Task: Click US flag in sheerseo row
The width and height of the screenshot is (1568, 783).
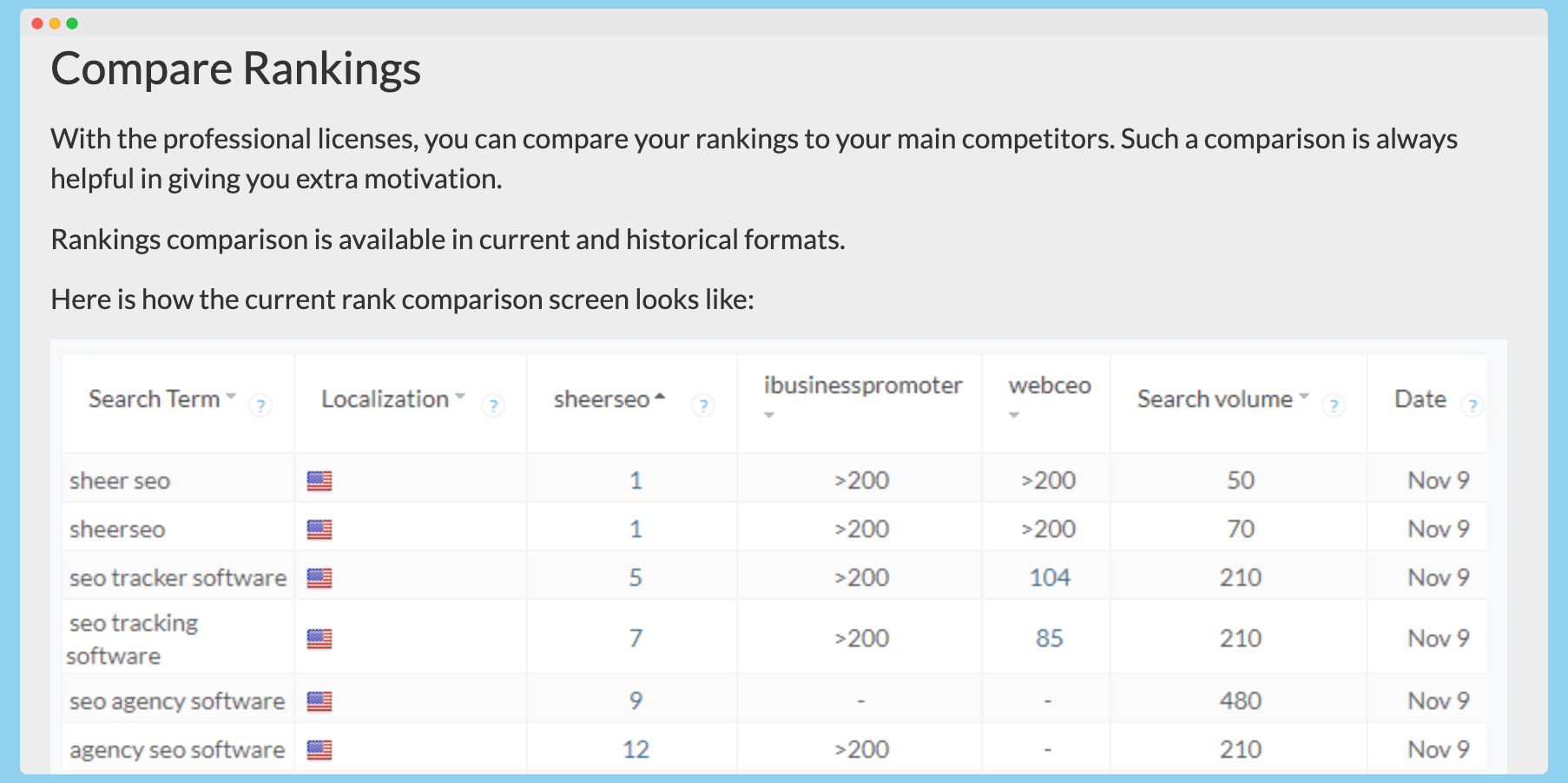Action: pos(320,530)
